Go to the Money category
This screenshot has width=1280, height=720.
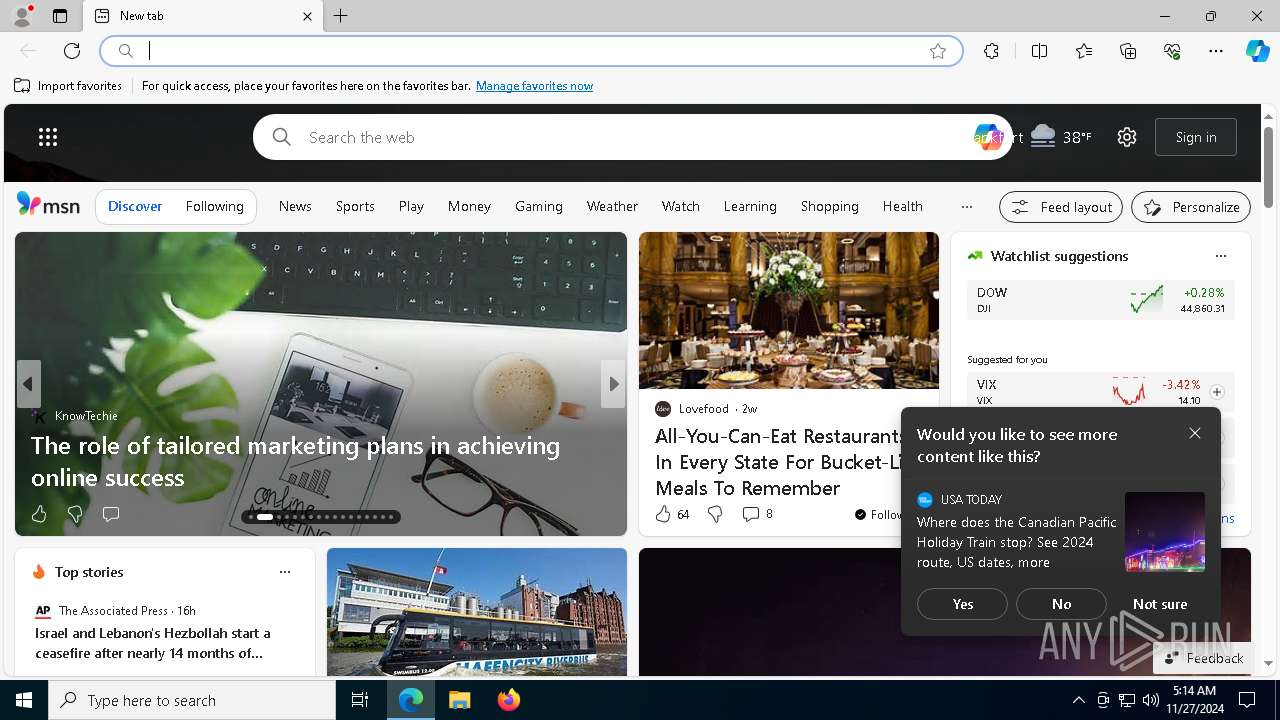(x=469, y=206)
